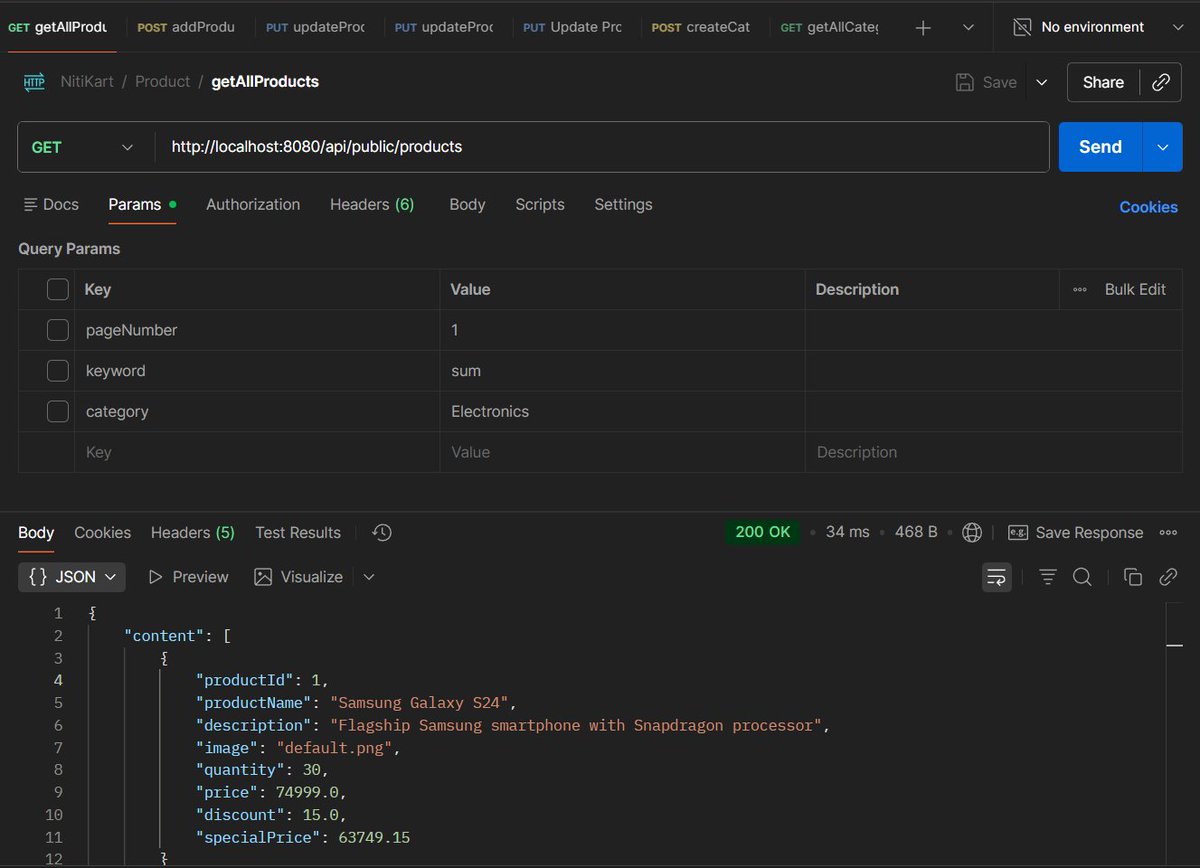Image resolution: width=1200 pixels, height=868 pixels.
Task: Open the blue Cookies link
Action: tap(1148, 207)
